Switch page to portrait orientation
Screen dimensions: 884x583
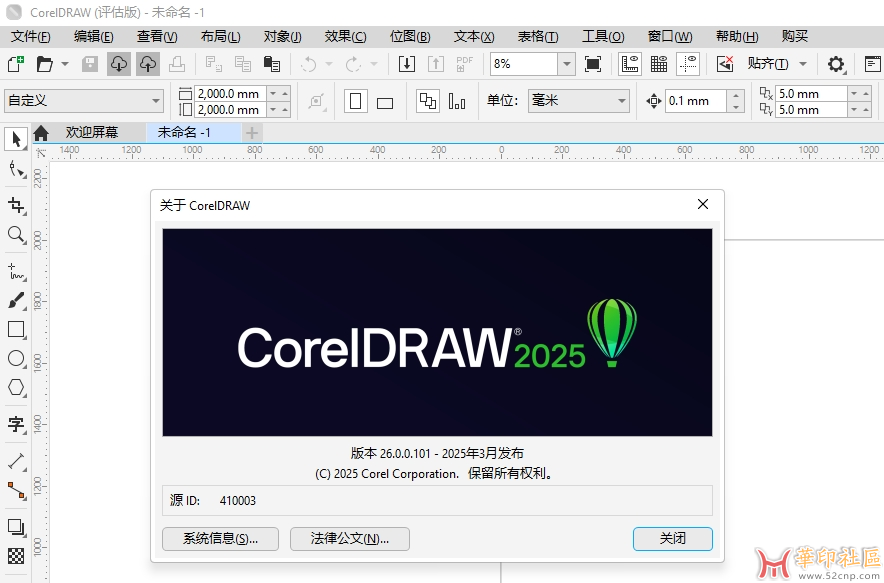click(356, 101)
